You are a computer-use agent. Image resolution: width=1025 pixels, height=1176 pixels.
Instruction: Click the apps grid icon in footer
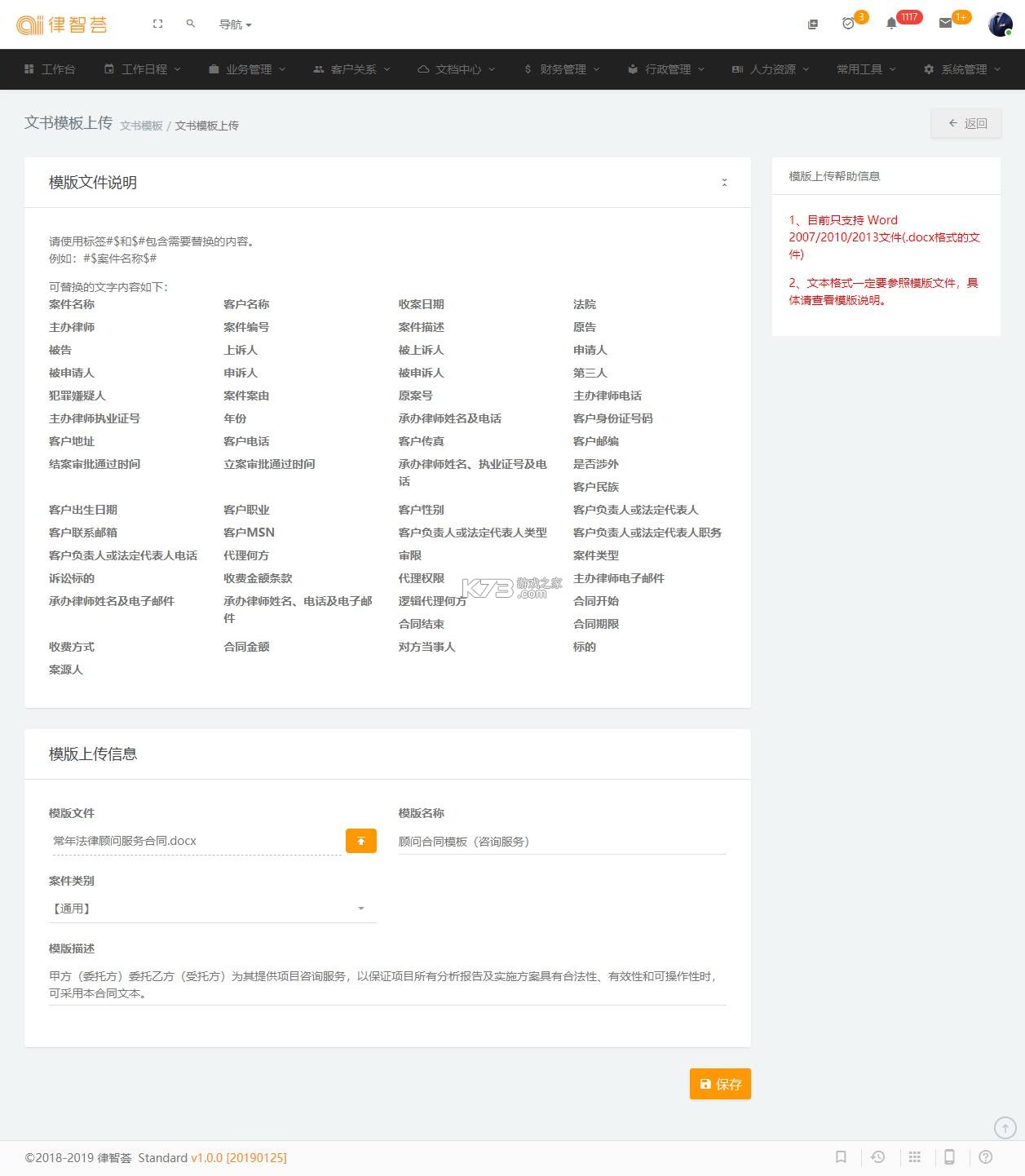click(x=915, y=1156)
